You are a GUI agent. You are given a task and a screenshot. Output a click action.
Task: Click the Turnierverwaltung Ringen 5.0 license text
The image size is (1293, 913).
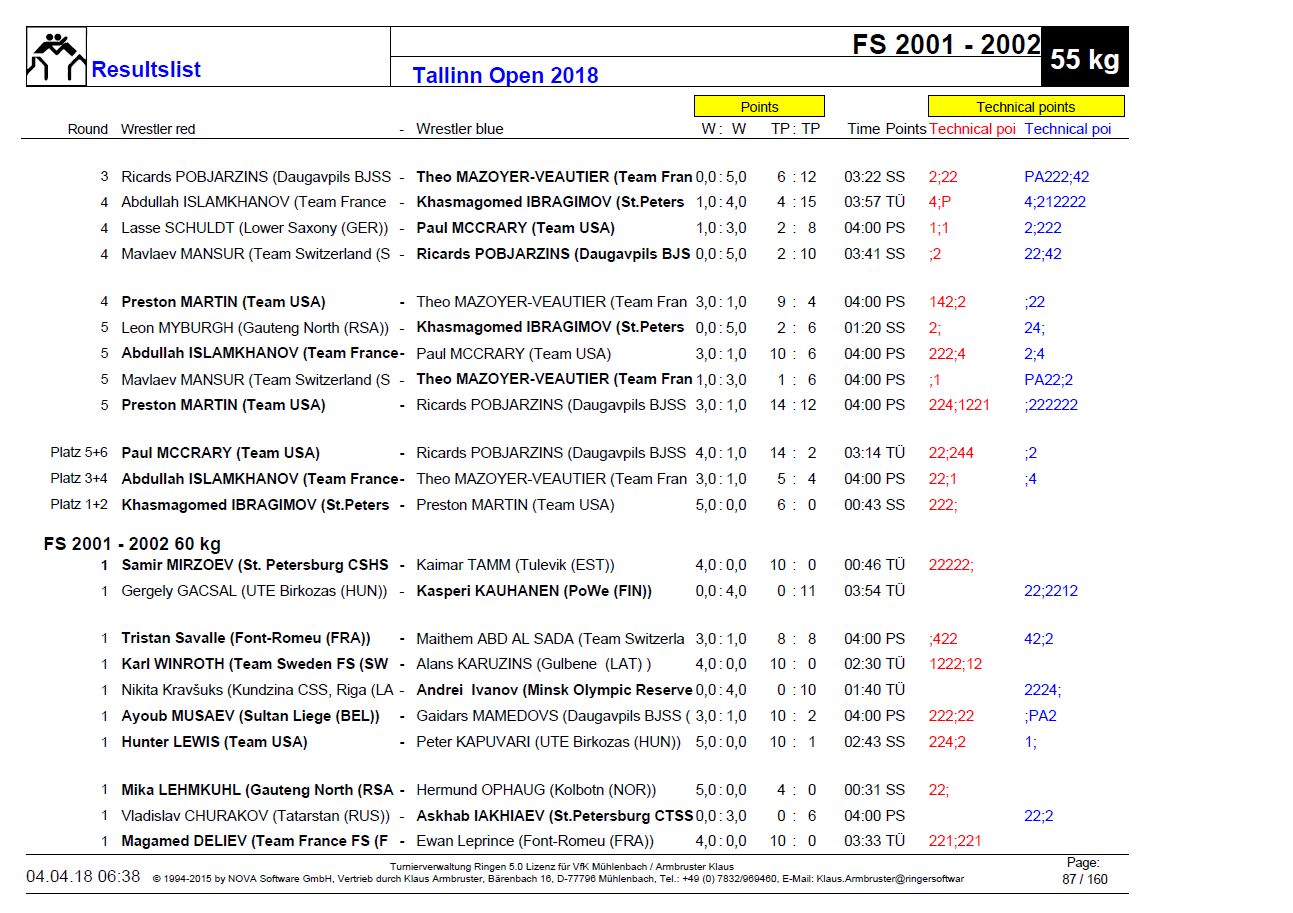click(x=561, y=866)
